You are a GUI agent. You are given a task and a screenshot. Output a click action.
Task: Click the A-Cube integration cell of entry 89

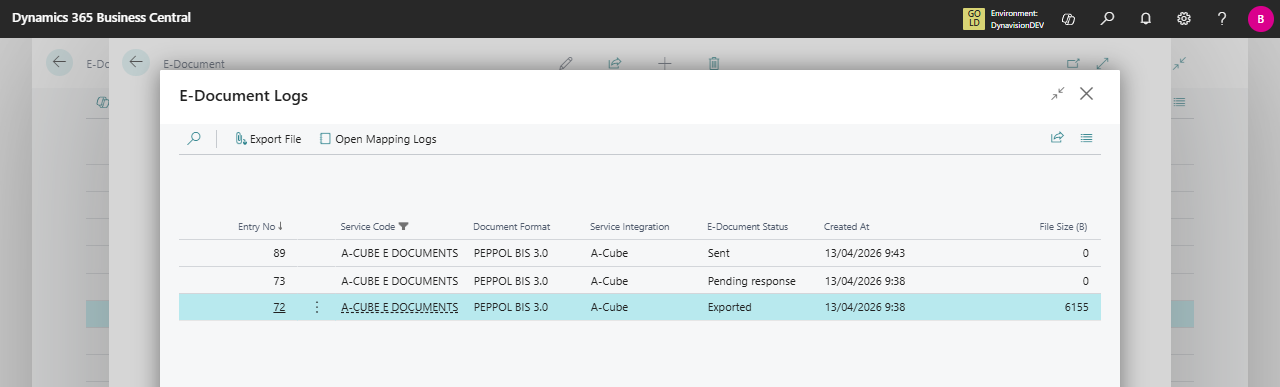609,253
